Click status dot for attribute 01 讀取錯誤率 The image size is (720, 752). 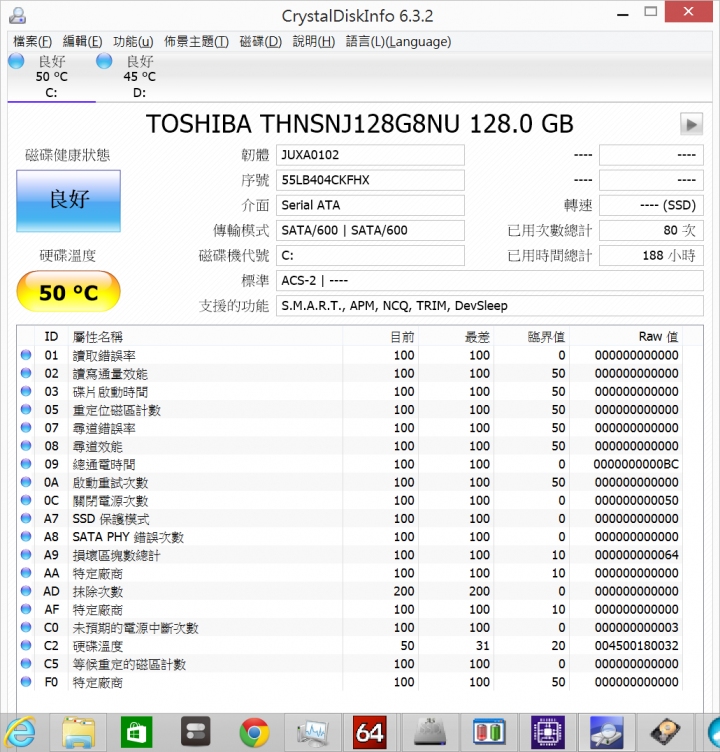point(26,355)
